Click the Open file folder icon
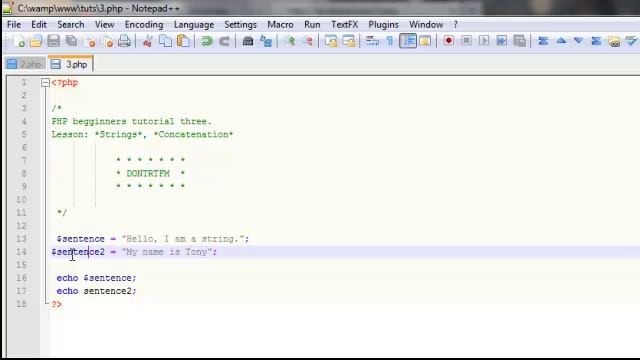The image size is (640, 360). pyautogui.click(x=36, y=41)
